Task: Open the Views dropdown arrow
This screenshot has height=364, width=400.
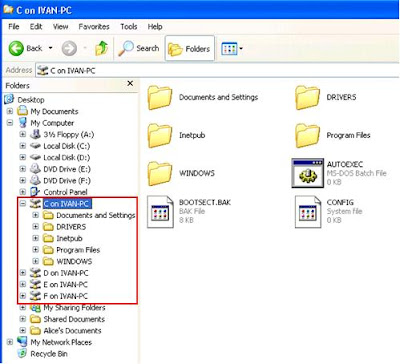Action: coord(241,49)
